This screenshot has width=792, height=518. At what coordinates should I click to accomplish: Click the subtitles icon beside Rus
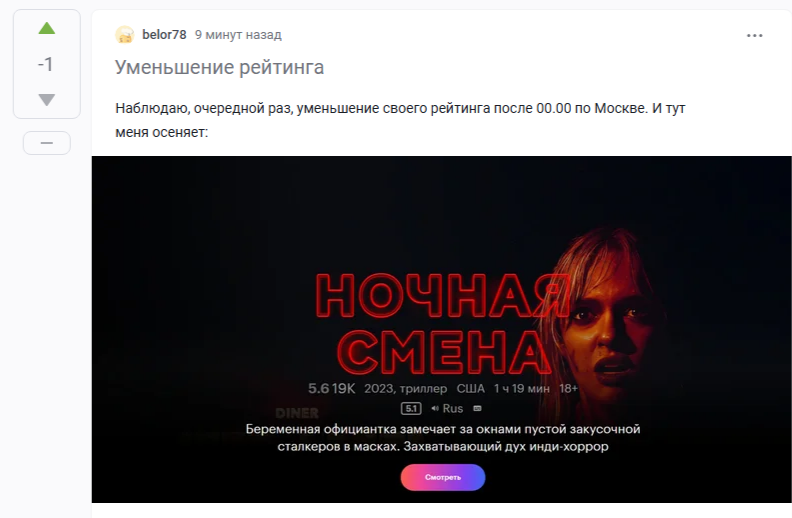pyautogui.click(x=477, y=408)
